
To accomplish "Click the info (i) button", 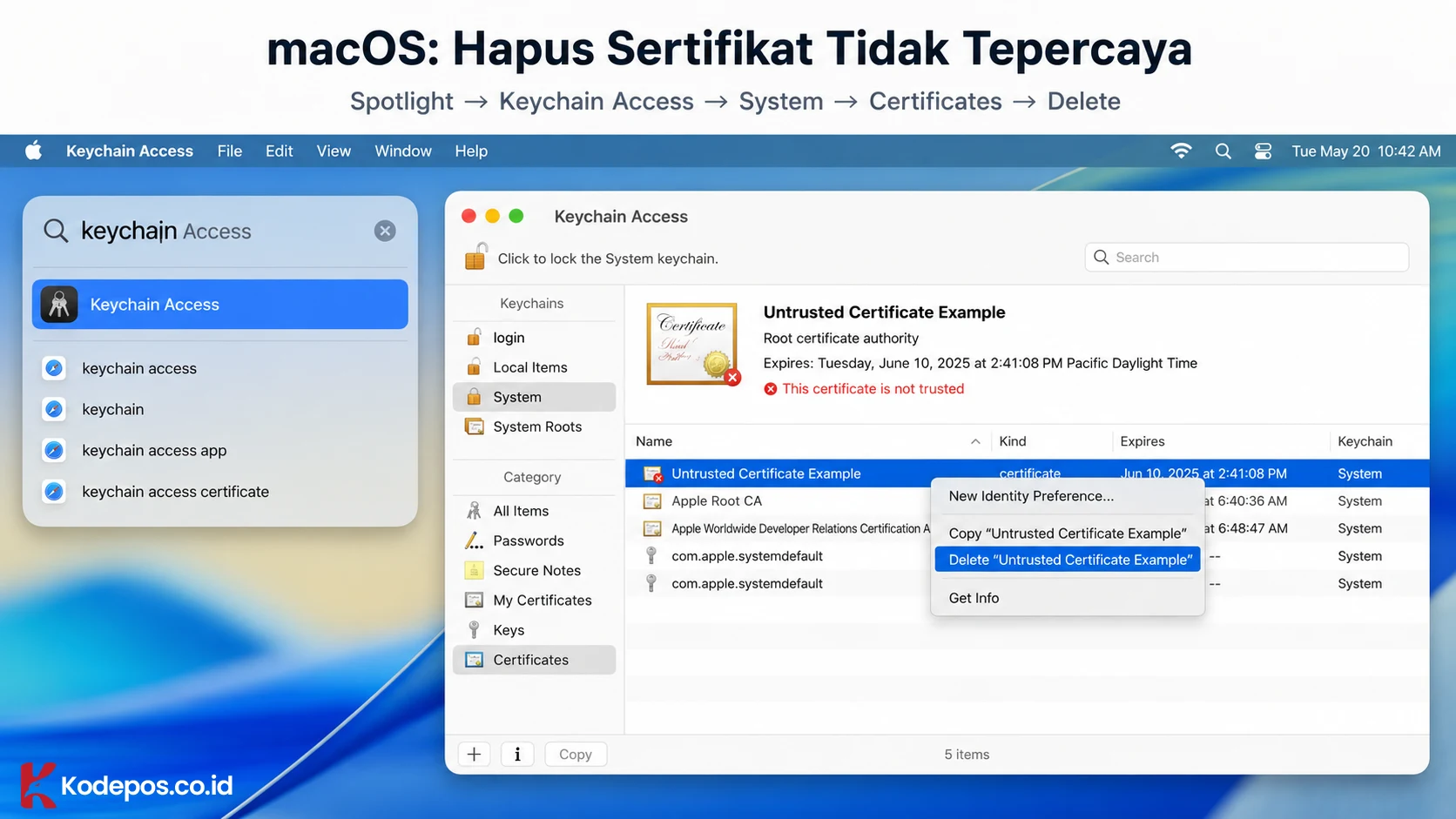I will (x=517, y=754).
